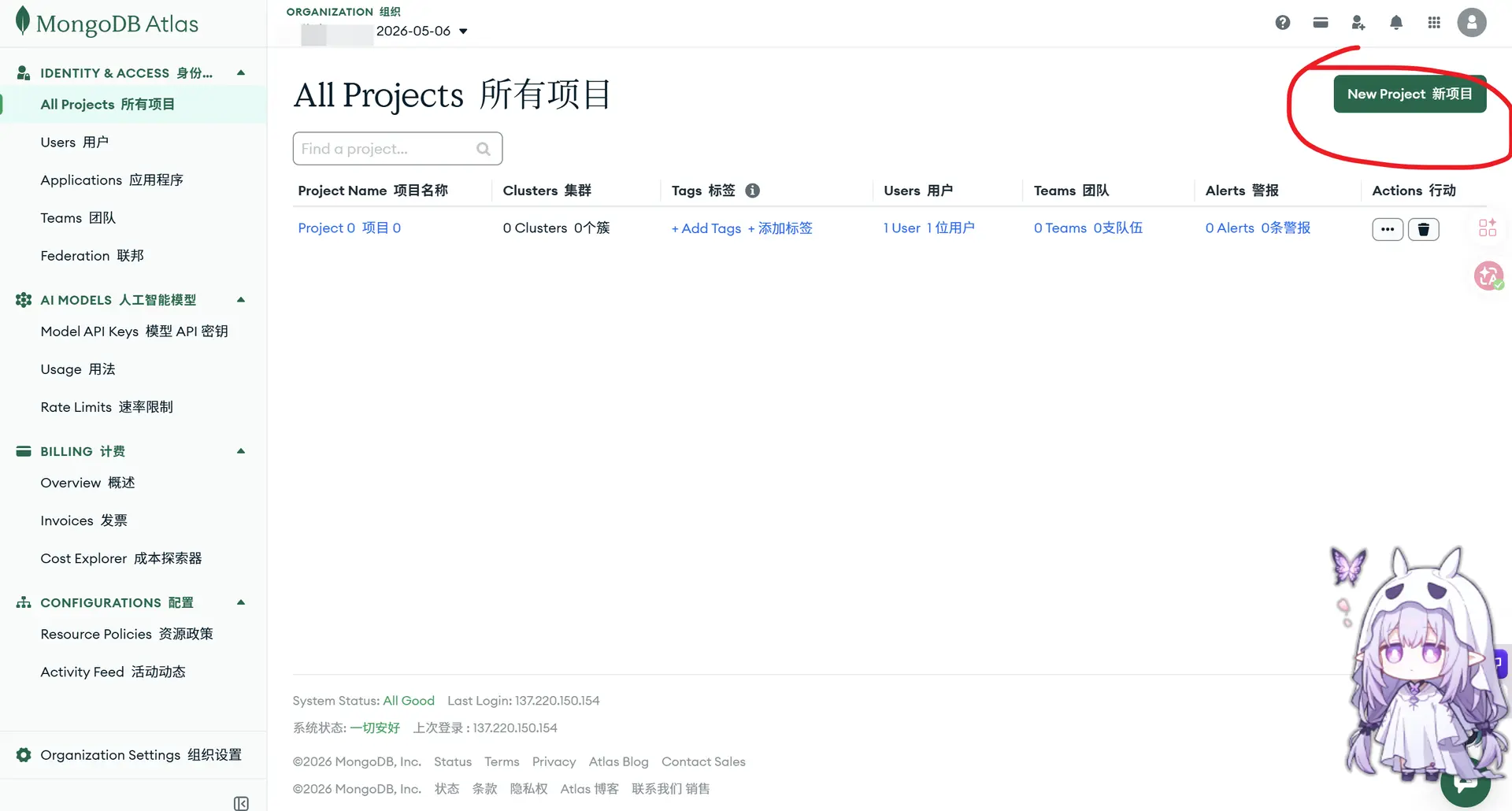The image size is (1512, 811).
Task: Open the 0 Teams link
Action: pos(1088,228)
